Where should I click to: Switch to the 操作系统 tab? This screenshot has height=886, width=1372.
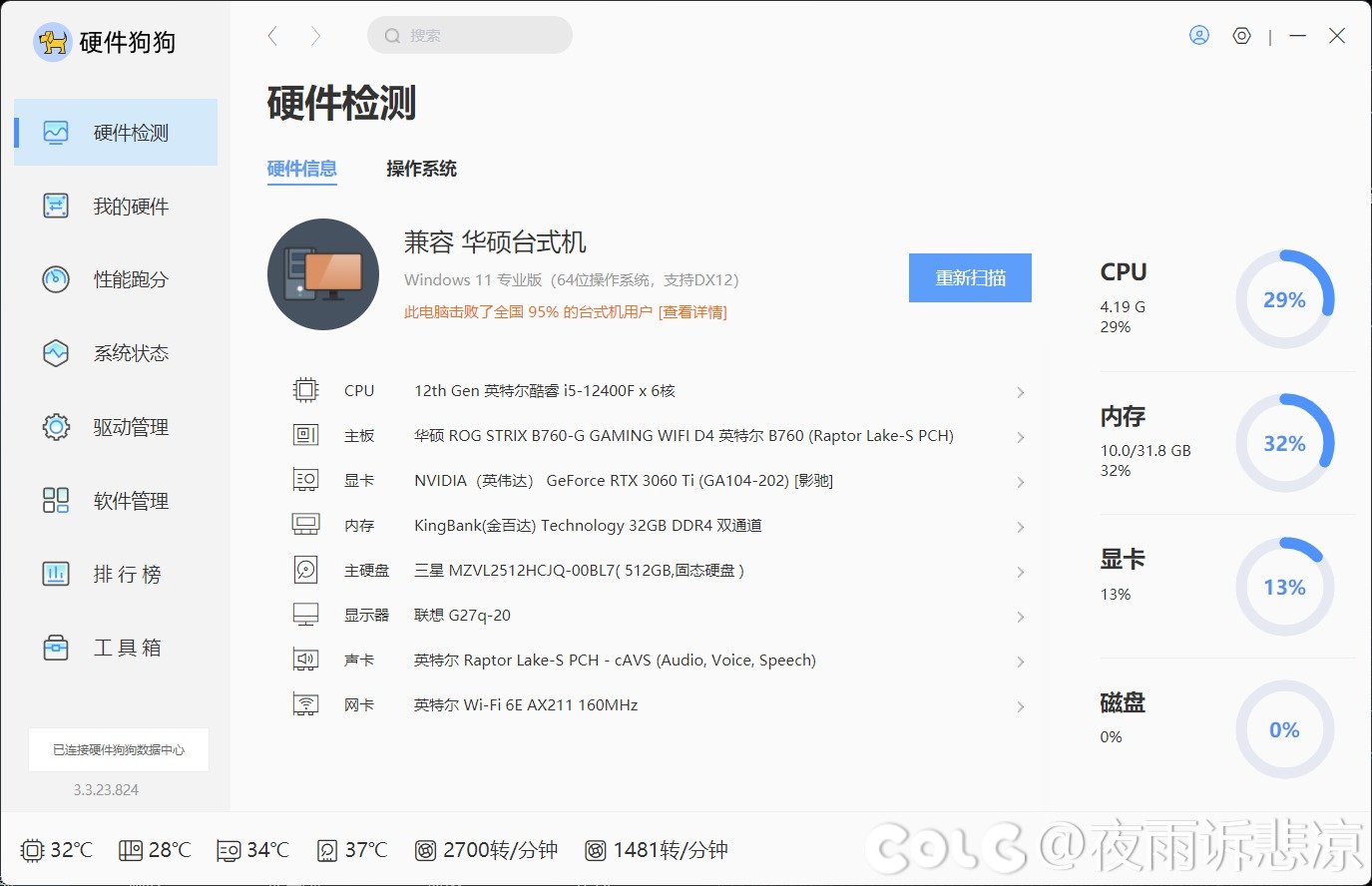click(x=421, y=169)
